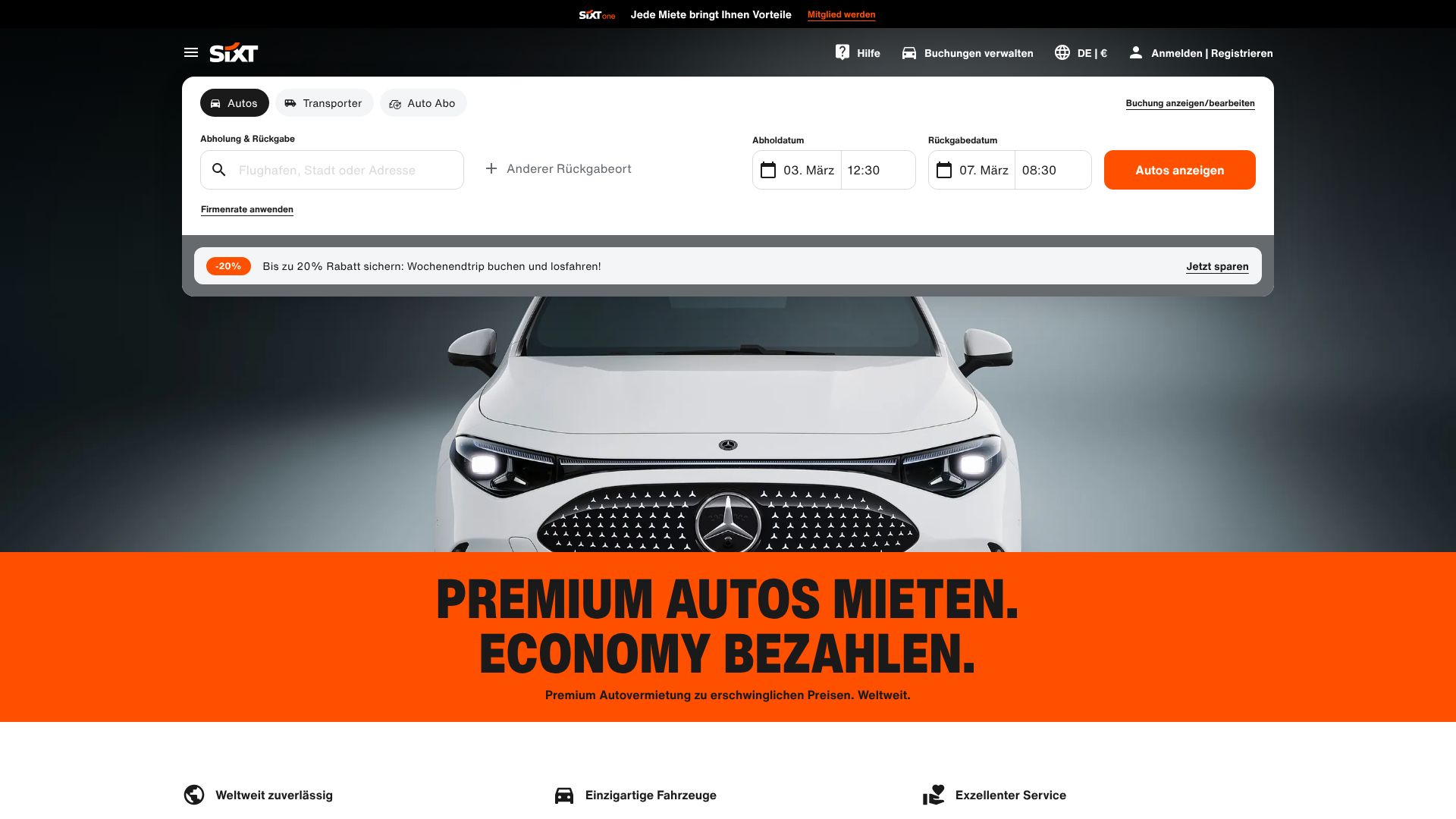
Task: Click the return date calendar icon
Action: tap(944, 170)
